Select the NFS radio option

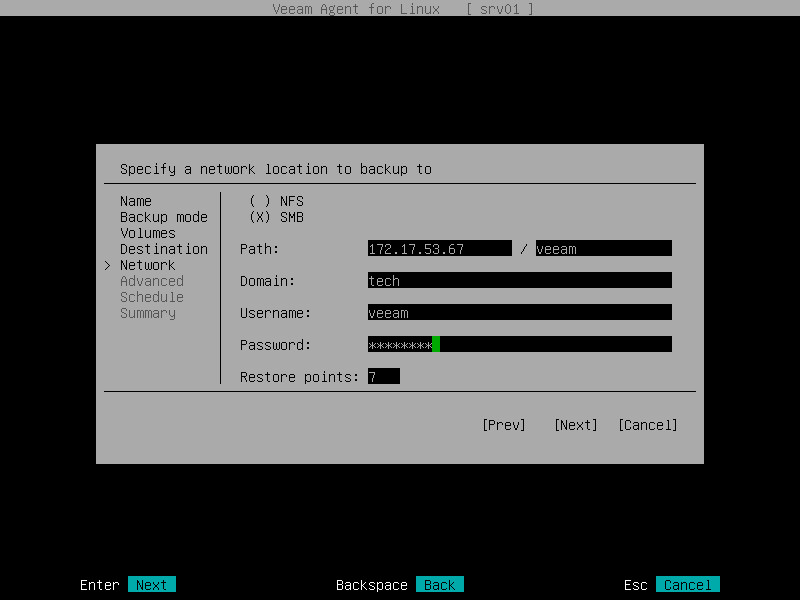point(277,201)
